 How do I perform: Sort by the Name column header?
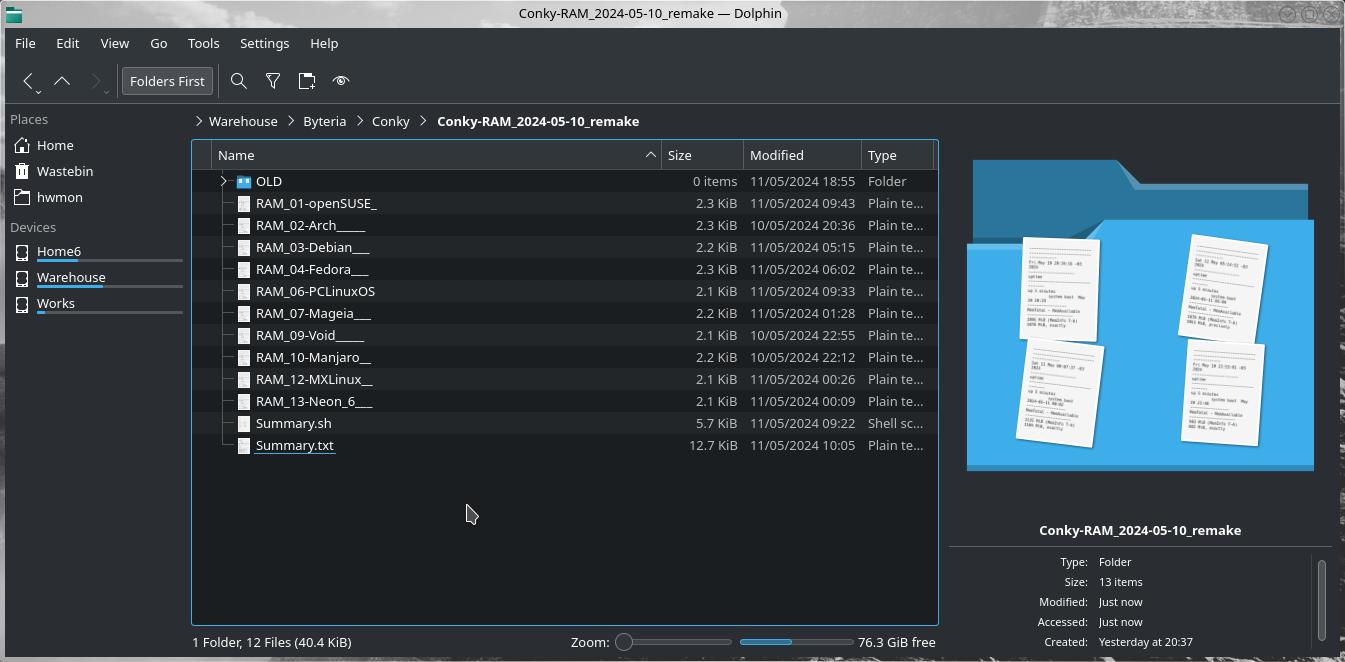(436, 155)
